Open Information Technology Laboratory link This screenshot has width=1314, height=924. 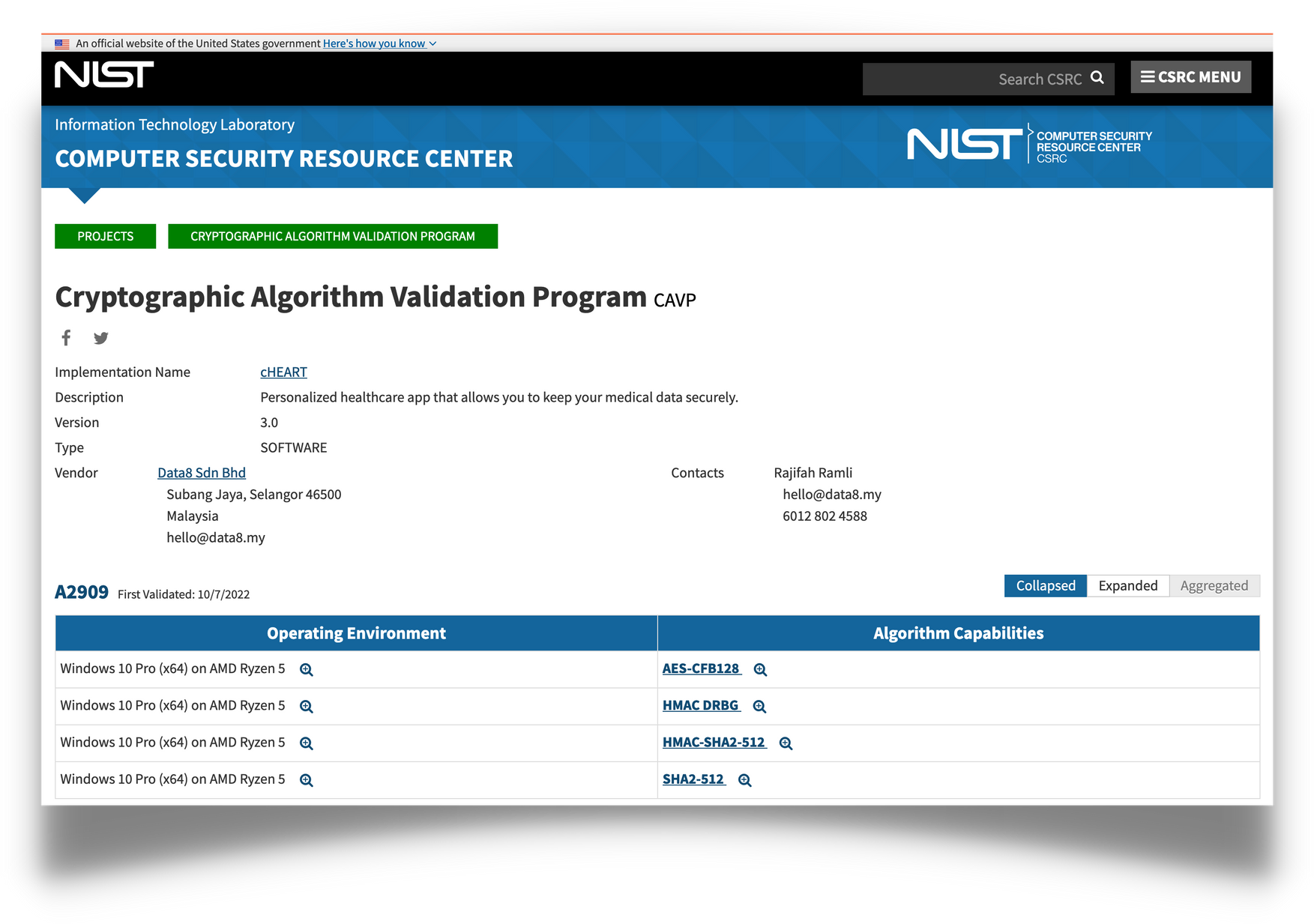click(175, 124)
